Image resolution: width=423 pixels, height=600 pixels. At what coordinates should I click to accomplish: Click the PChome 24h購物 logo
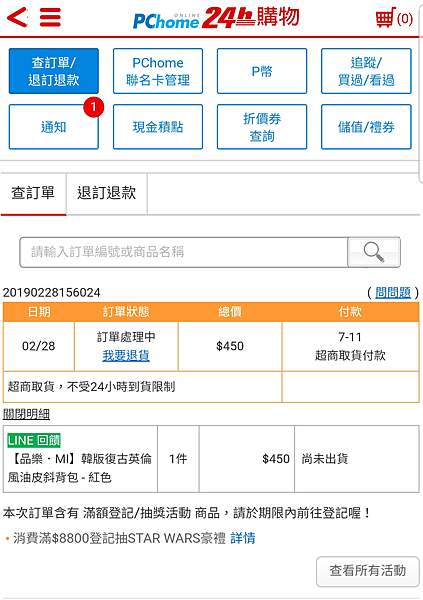[216, 18]
